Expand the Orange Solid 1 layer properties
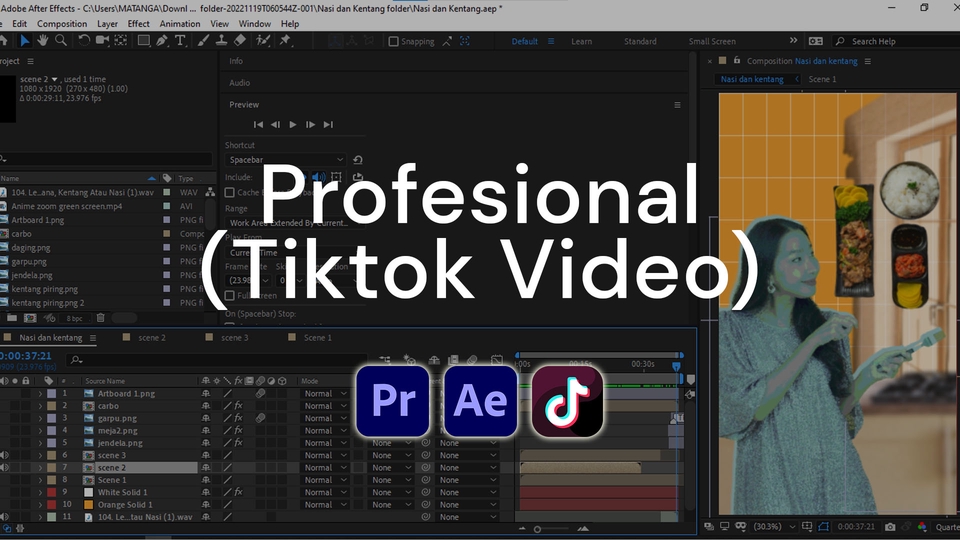This screenshot has height=540, width=960. (x=40, y=505)
